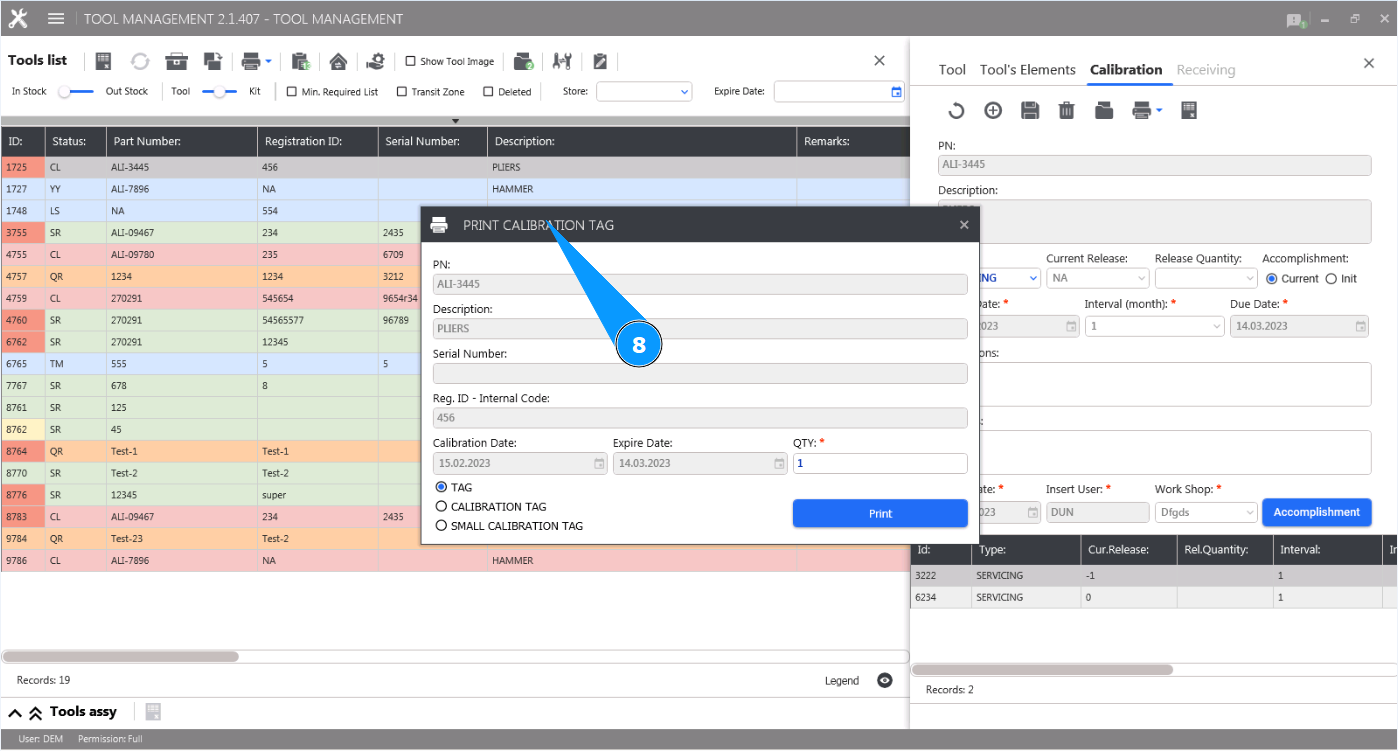Click the wrench and screwdriver app logo
Image resolution: width=1398 pixels, height=751 pixels.
point(18,19)
